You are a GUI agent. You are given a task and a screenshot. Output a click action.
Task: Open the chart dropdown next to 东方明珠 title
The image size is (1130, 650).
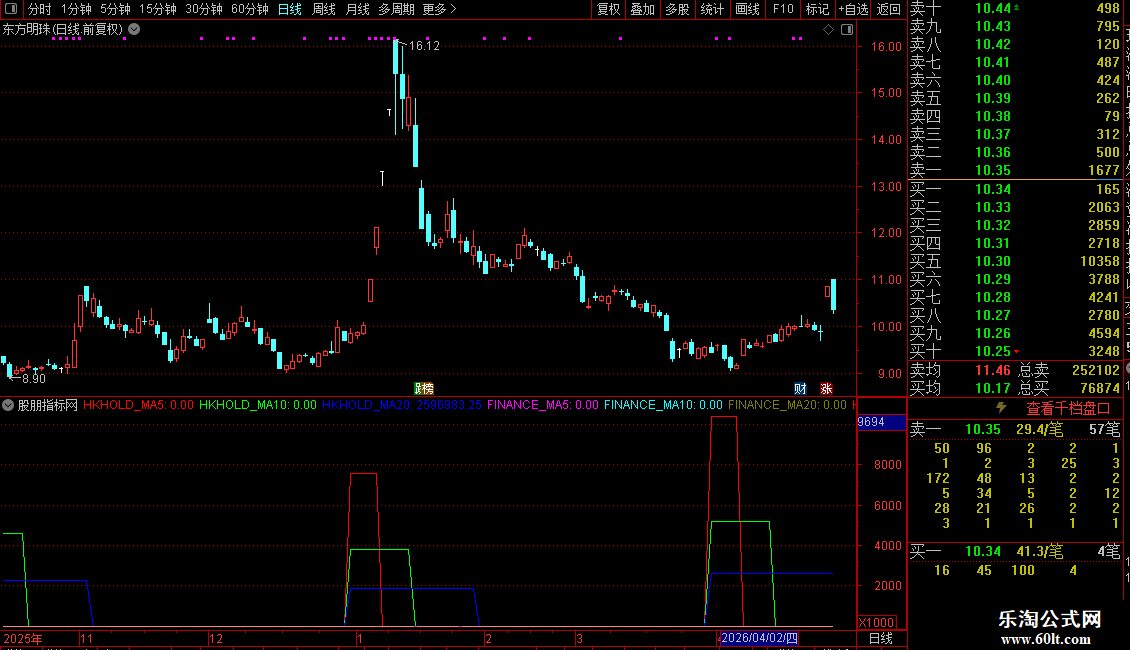click(x=134, y=30)
